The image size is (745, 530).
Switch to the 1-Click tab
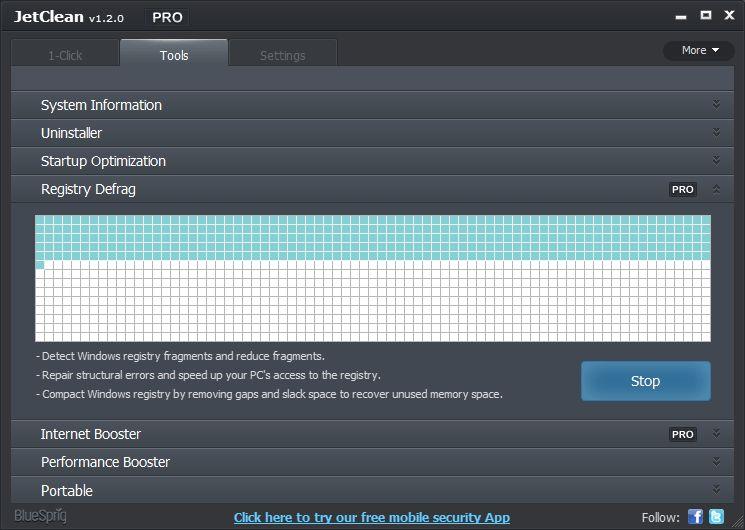pos(65,53)
